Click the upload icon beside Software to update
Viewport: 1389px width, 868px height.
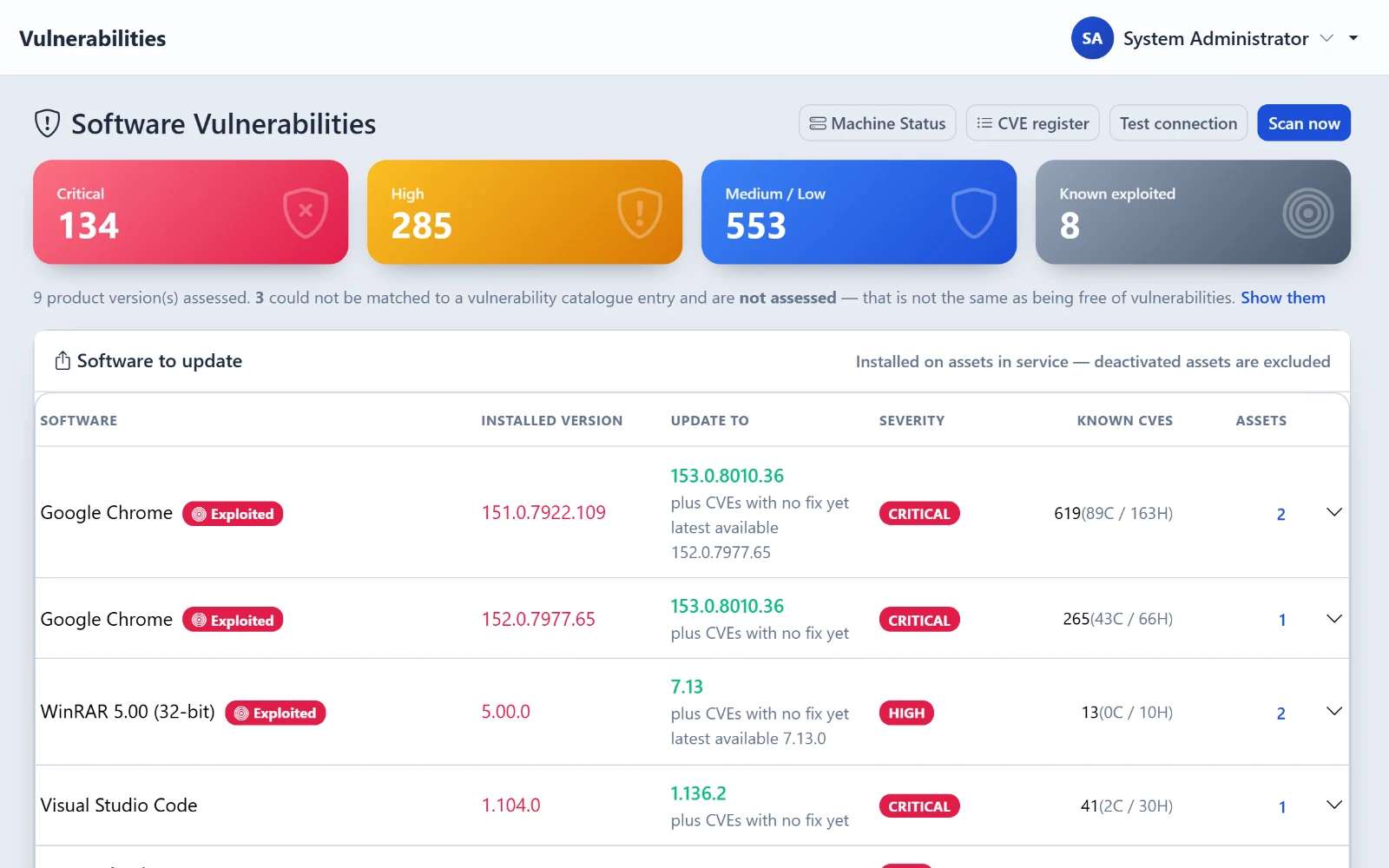click(x=63, y=361)
